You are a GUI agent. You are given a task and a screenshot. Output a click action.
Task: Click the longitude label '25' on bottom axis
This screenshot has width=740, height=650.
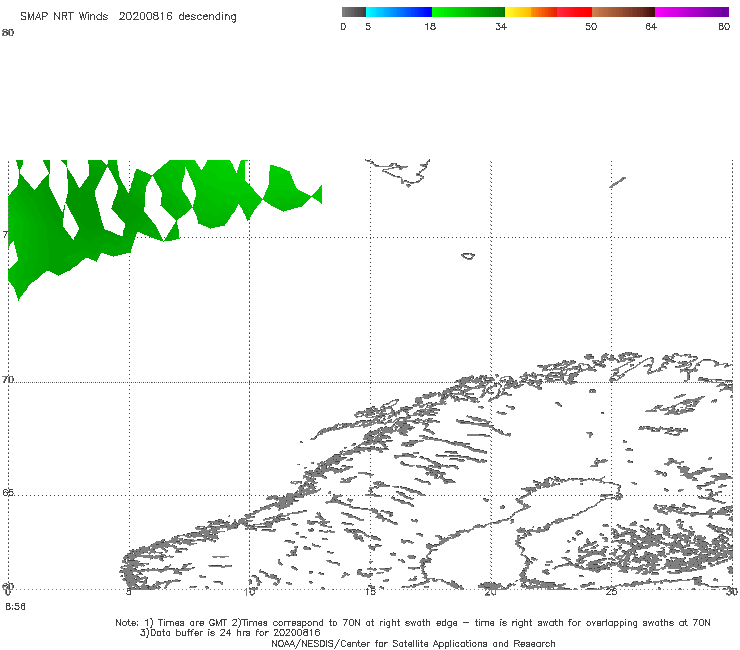click(612, 591)
